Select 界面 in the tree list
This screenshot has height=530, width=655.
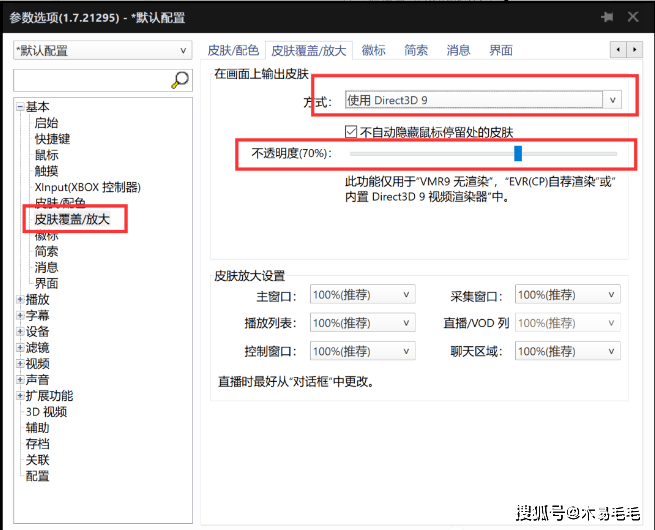[x=46, y=284]
